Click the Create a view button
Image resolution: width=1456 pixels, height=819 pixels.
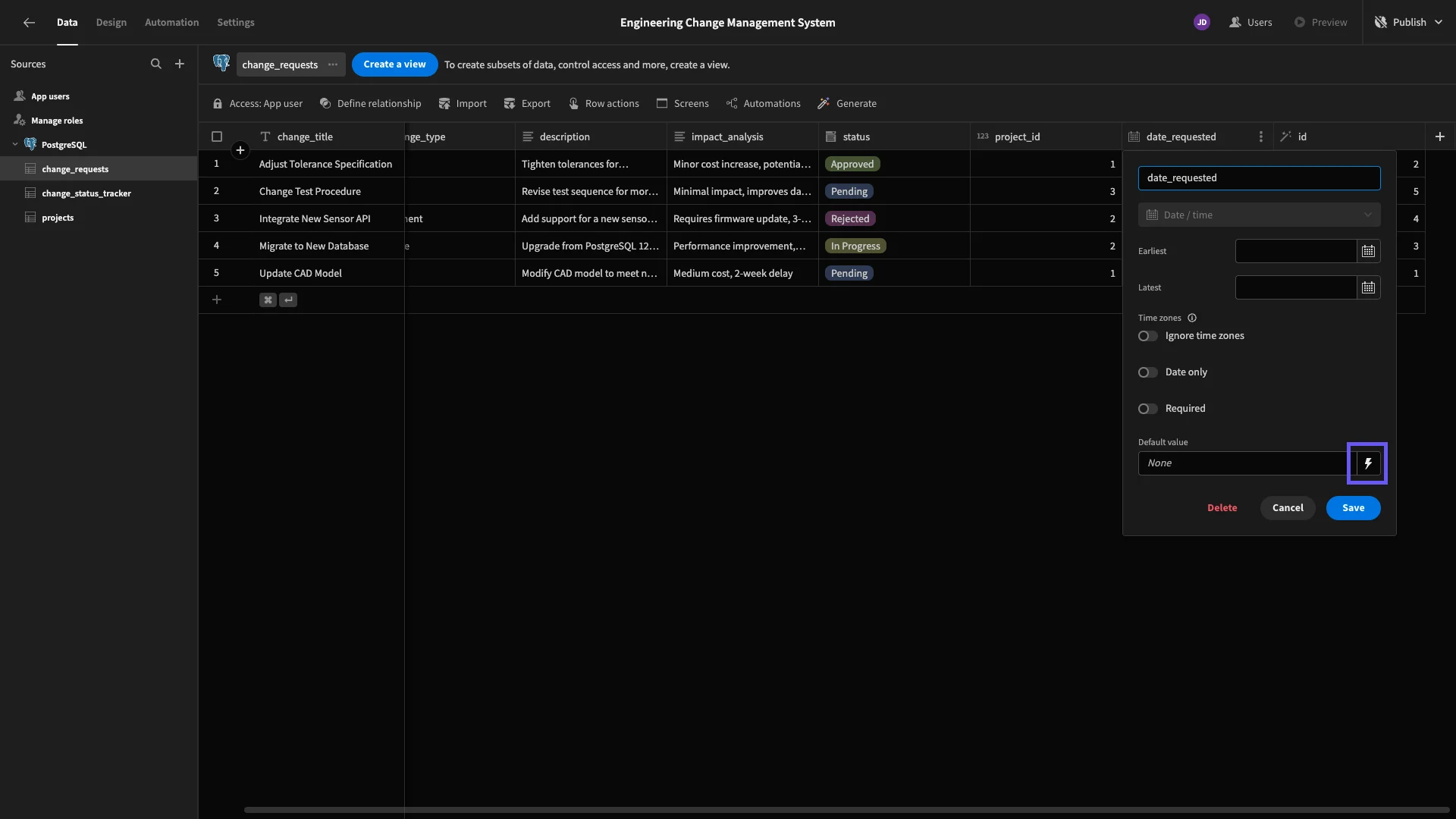click(x=394, y=64)
